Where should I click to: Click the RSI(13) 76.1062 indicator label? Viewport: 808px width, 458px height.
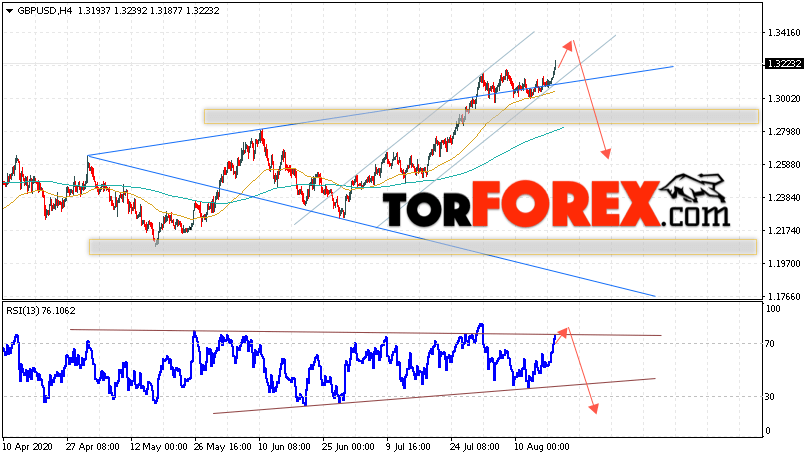click(x=41, y=311)
